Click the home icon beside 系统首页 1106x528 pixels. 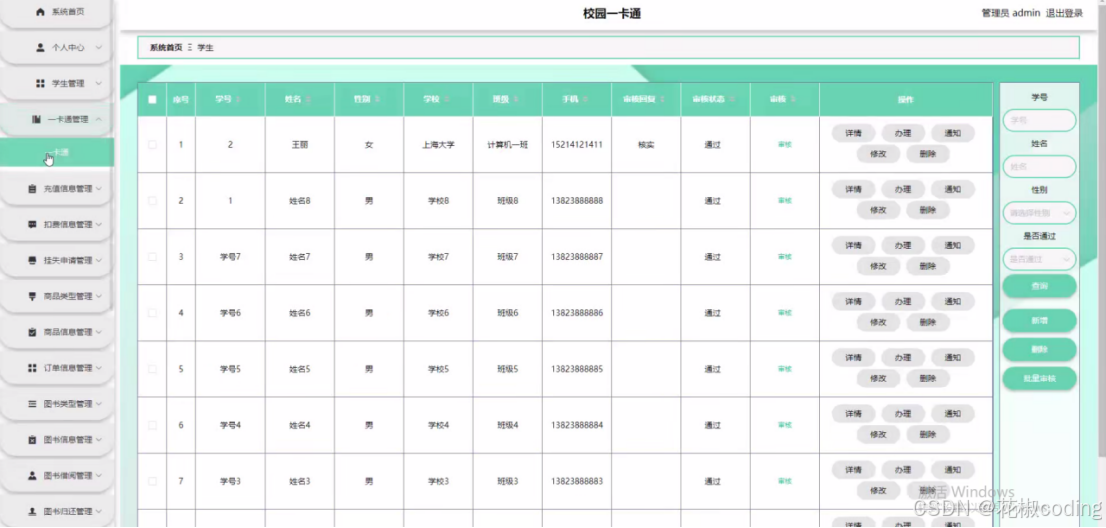[40, 12]
